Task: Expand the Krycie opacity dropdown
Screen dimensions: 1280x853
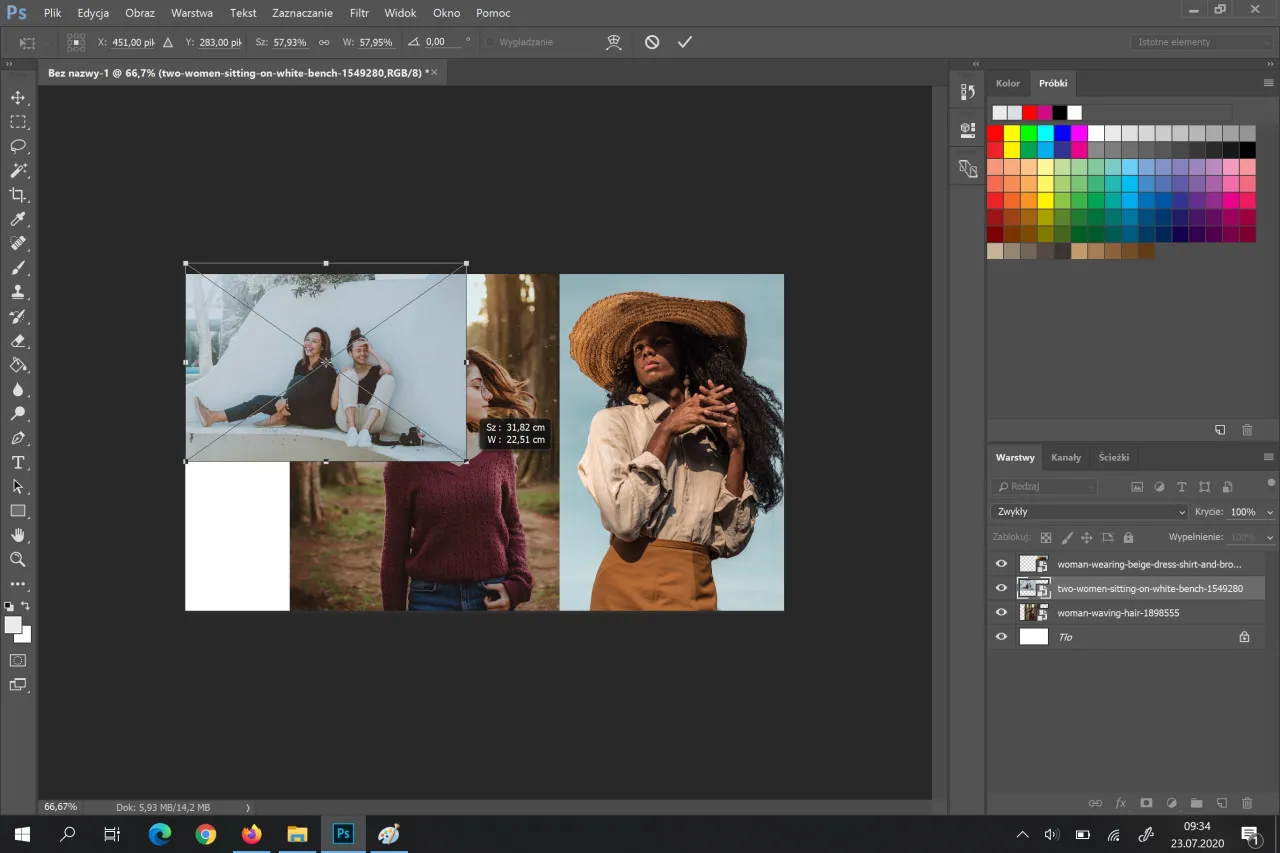Action: click(1270, 512)
